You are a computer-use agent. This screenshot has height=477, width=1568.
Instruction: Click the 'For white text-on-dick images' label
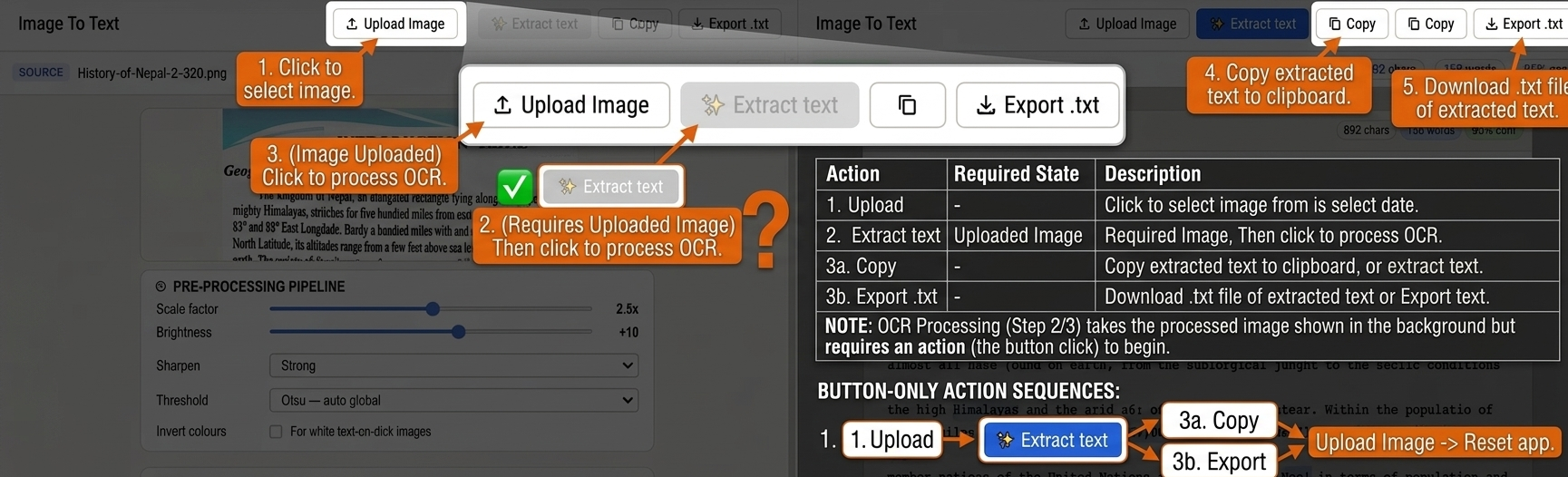point(360,432)
